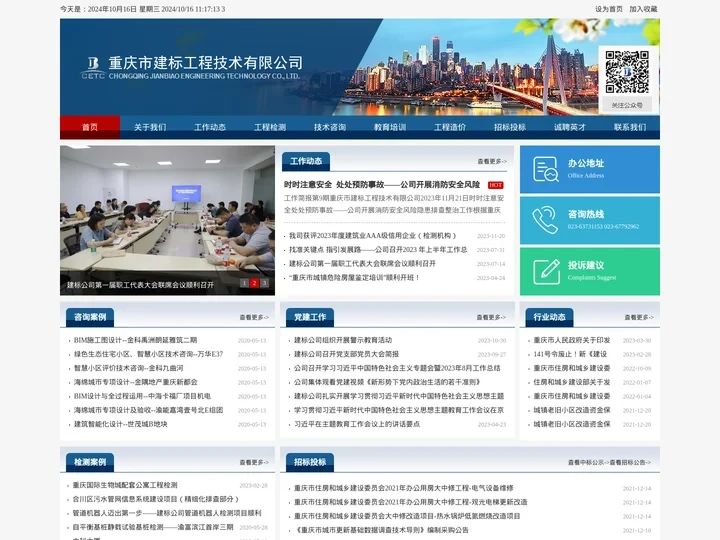Open news 重庆市城镇危险房屋鉴定培训
This screenshot has height=540, width=720.
[354, 278]
